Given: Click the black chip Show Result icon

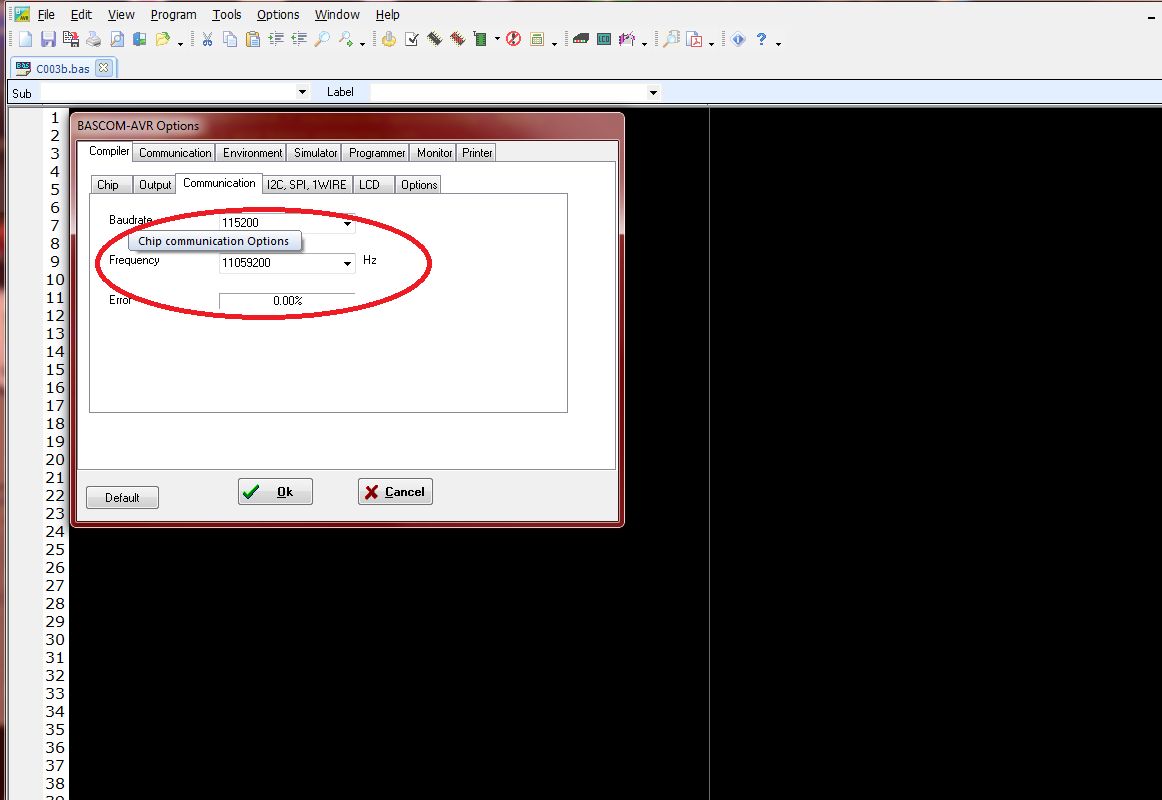Looking at the screenshot, I should point(435,39).
